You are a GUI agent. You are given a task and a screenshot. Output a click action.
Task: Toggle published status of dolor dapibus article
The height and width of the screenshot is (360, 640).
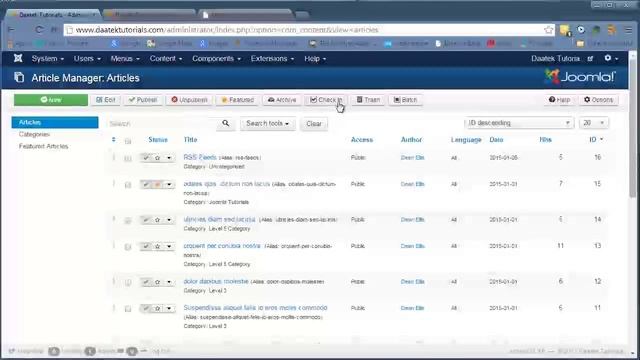(146, 282)
